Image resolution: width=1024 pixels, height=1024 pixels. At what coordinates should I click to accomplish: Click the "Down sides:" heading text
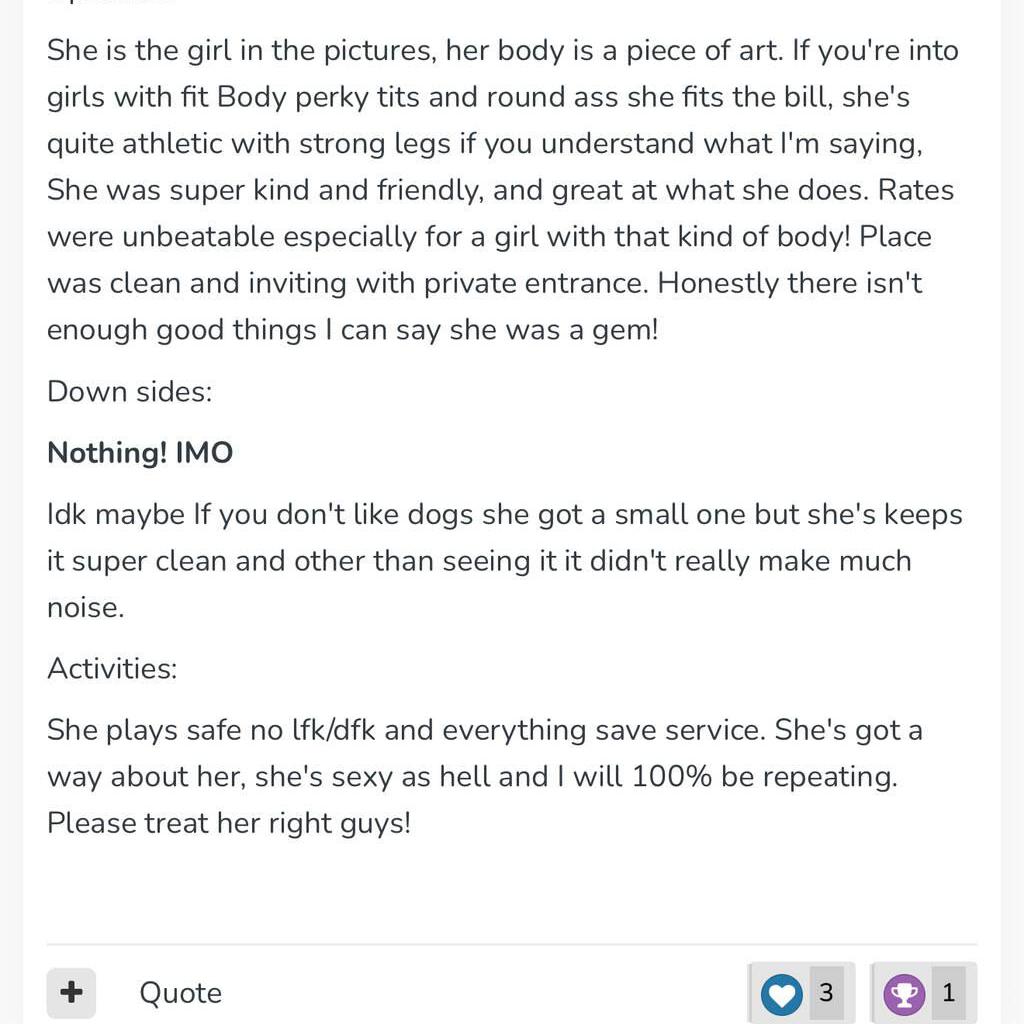(130, 391)
